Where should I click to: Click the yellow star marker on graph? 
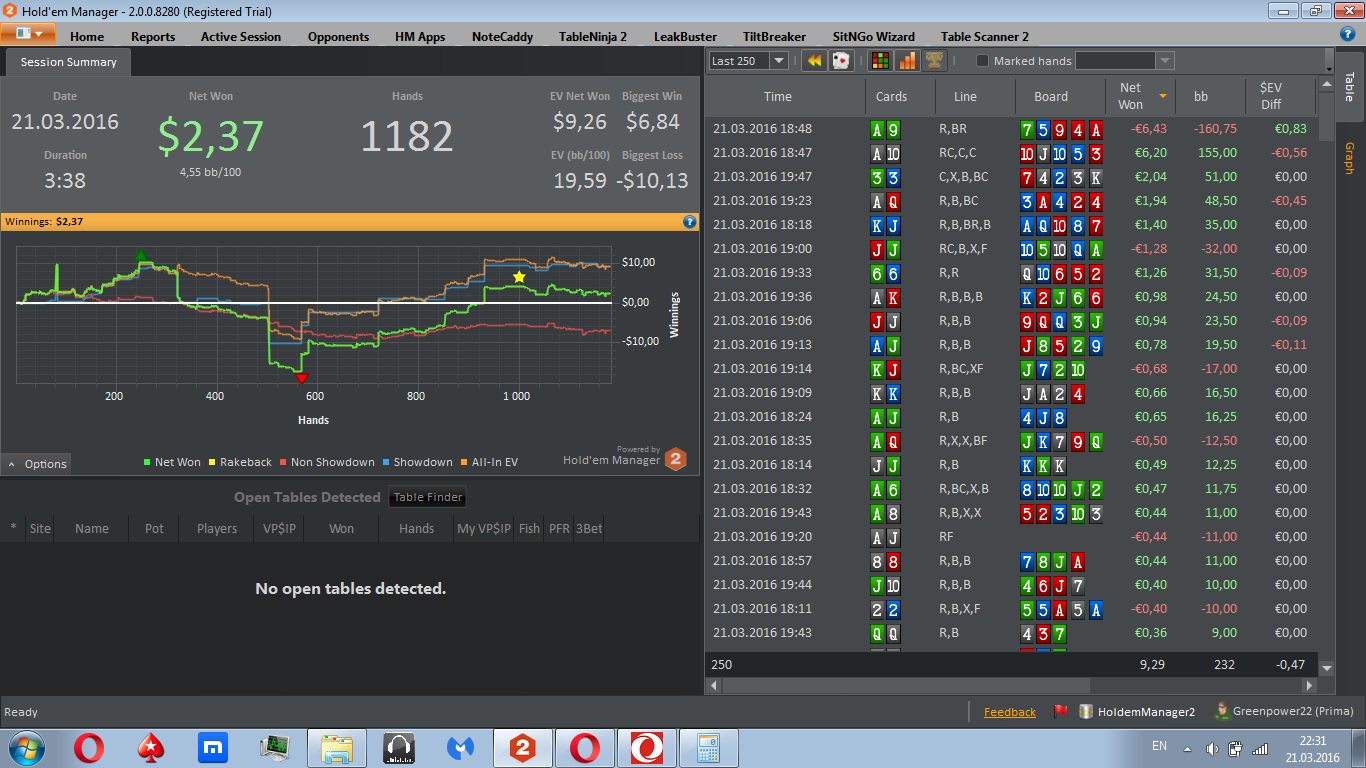[519, 276]
